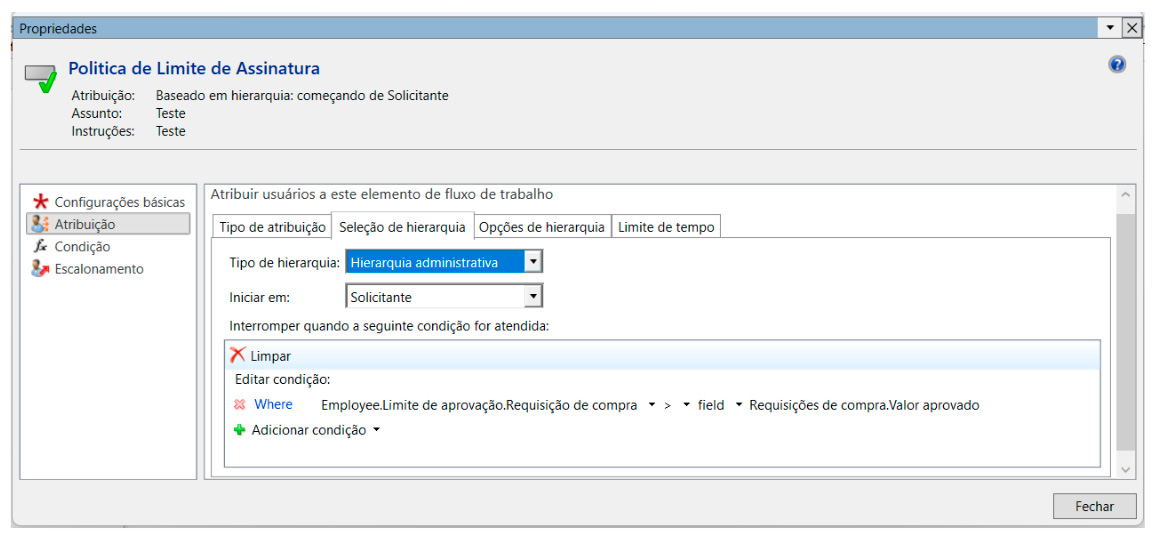Click the Escalonamento user arrow icon
Viewport: 1155px width, 537px height.
coord(40,269)
